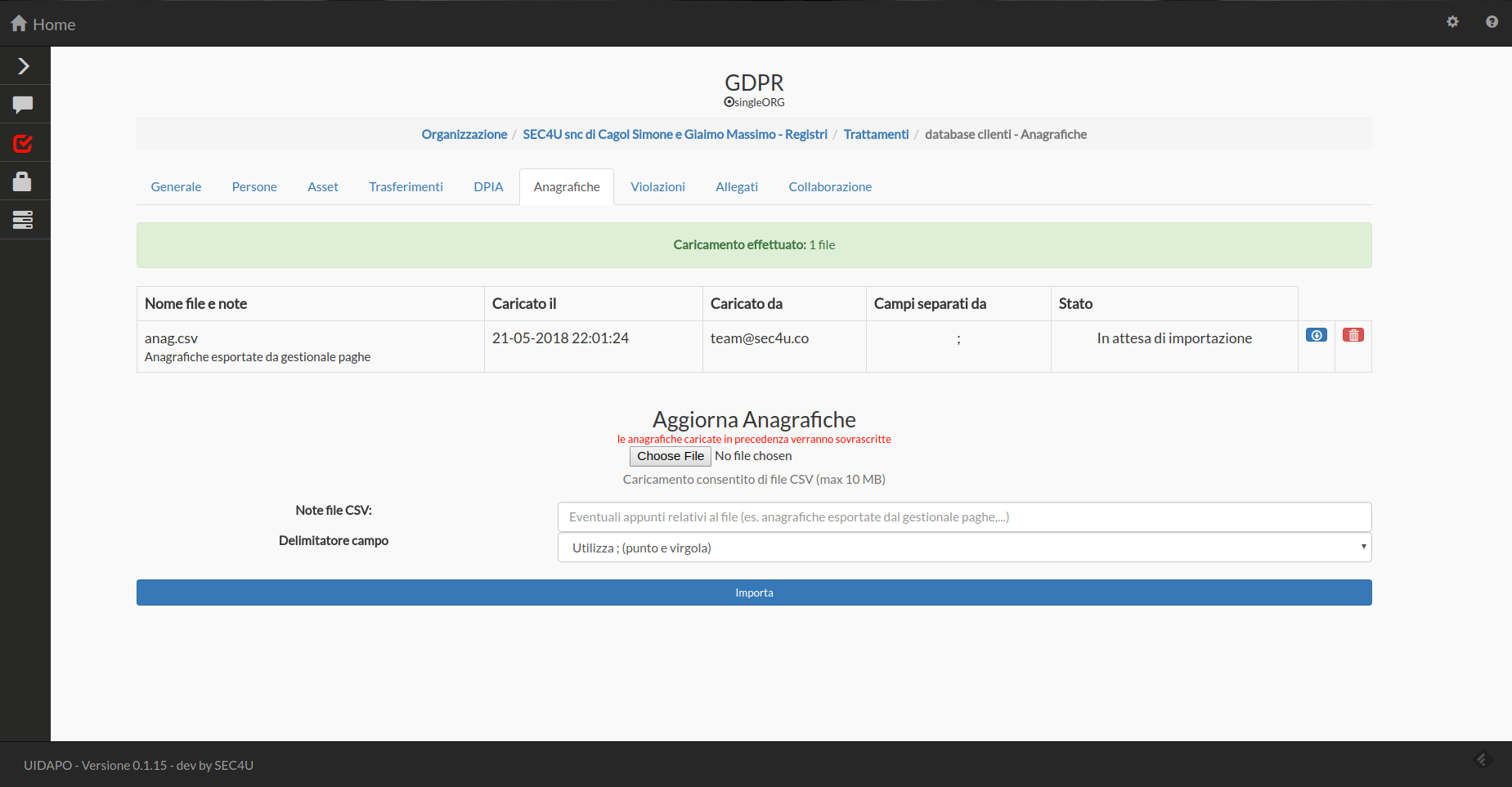The width and height of the screenshot is (1512, 787).
Task: Switch to the Asset tab
Action: [323, 186]
